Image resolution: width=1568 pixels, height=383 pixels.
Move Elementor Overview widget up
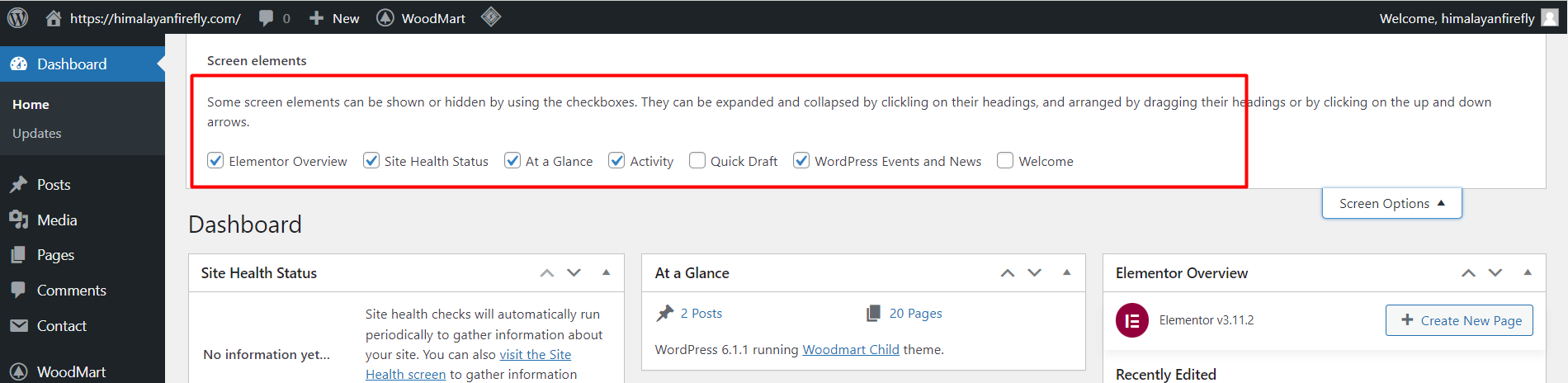(1468, 272)
